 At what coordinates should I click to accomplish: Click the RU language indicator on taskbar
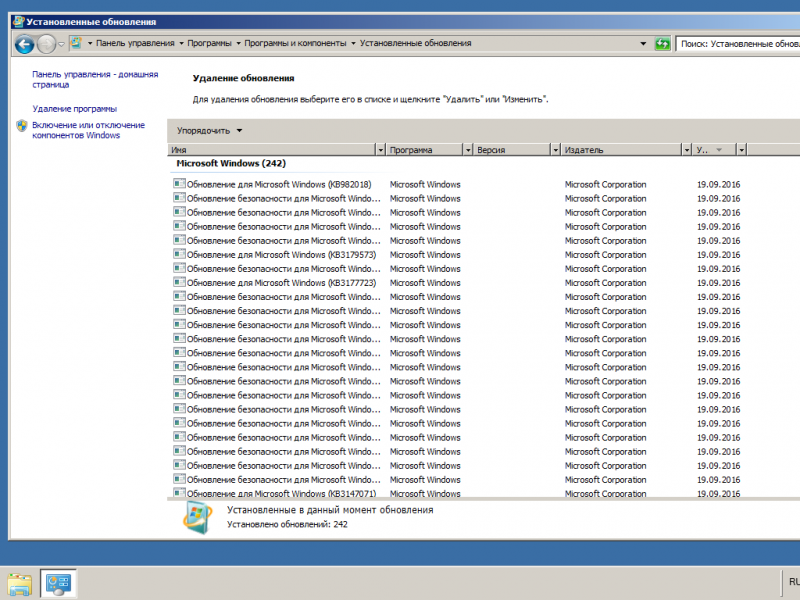[794, 582]
